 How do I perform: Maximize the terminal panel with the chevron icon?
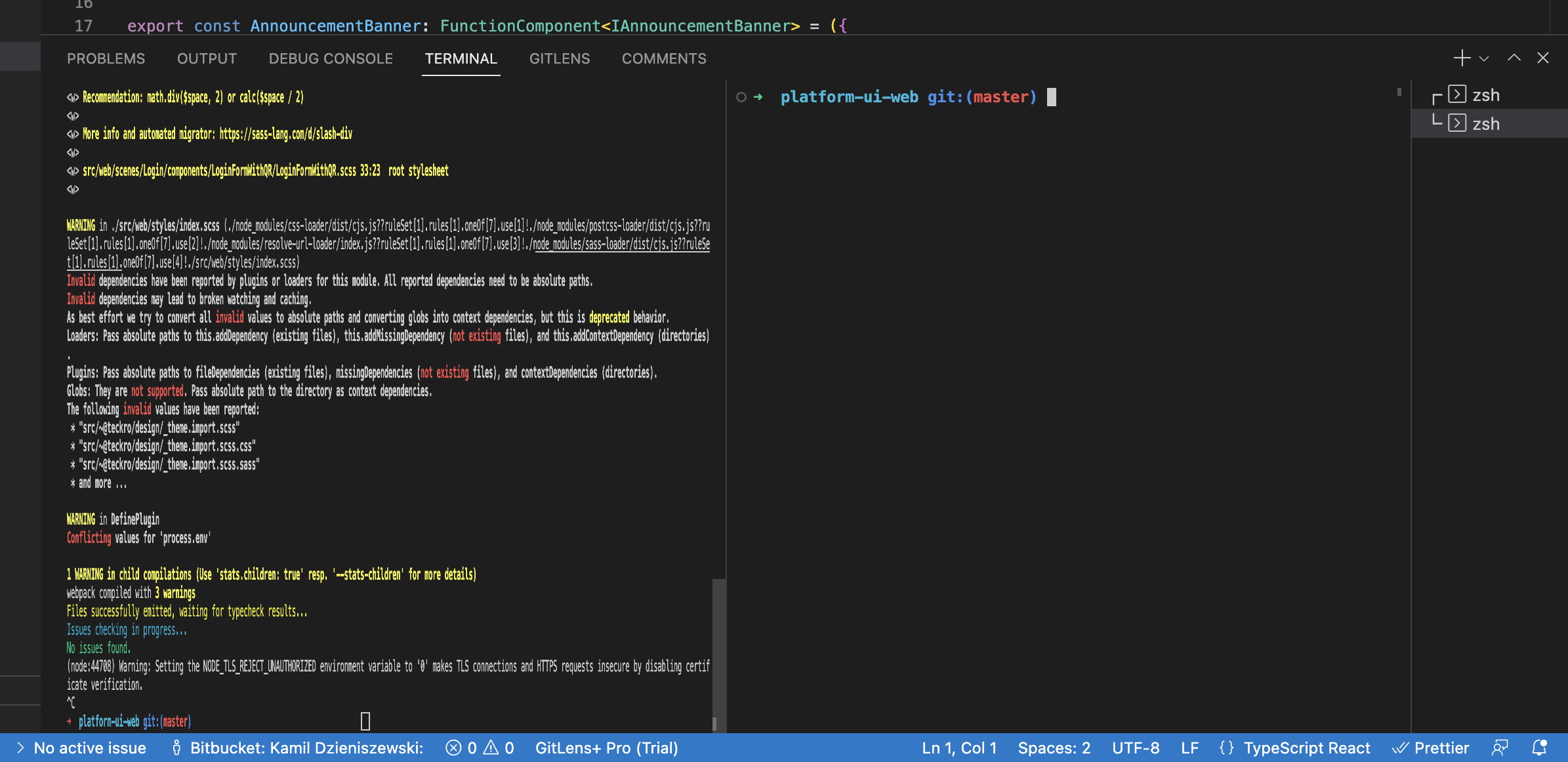(x=1514, y=58)
